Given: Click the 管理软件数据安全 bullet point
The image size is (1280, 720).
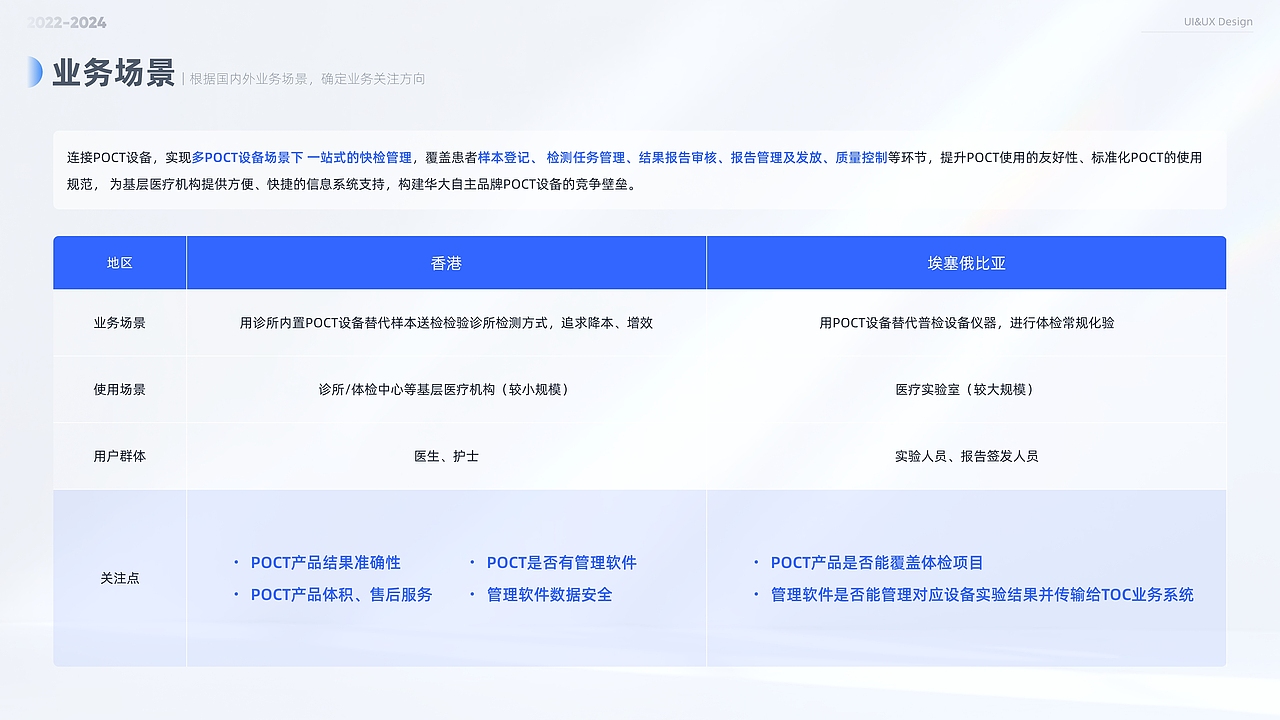Looking at the screenshot, I should (x=550, y=594).
